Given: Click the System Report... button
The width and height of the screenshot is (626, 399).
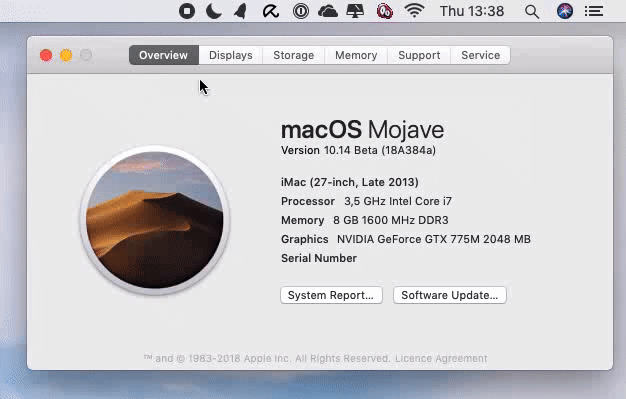Looking at the screenshot, I should pyautogui.click(x=331, y=295).
